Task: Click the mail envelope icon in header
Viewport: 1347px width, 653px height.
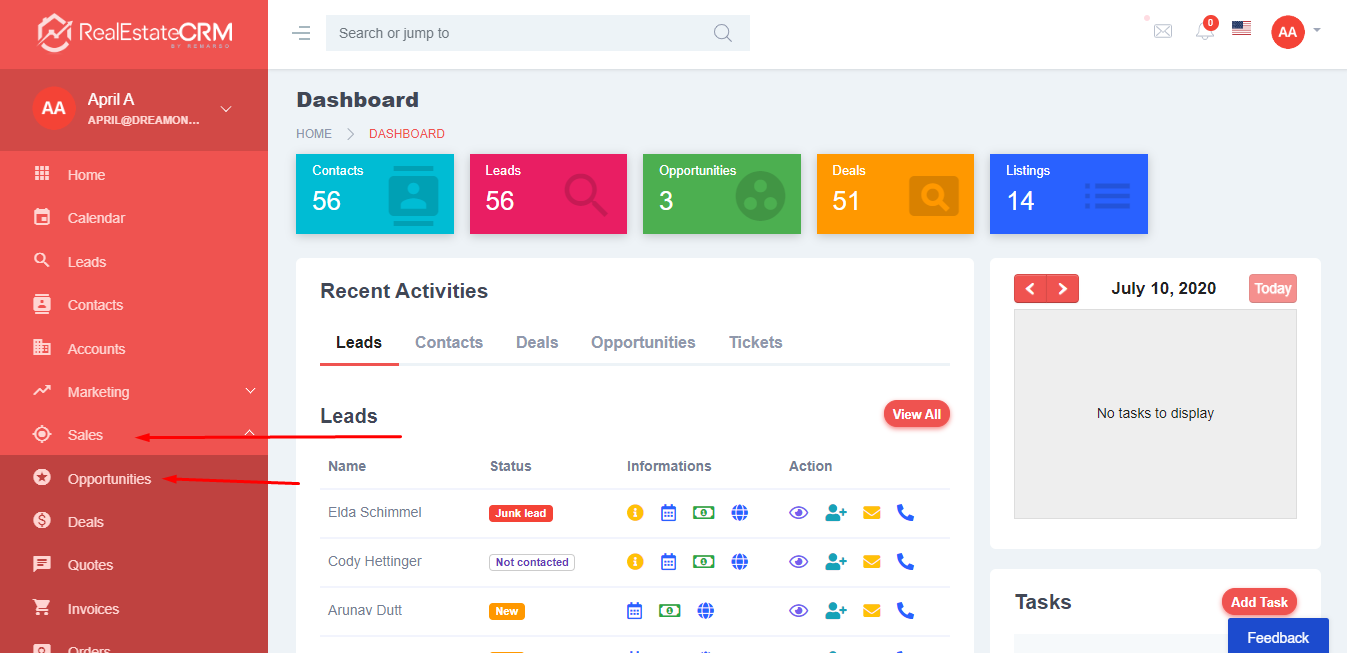Action: tap(1162, 31)
